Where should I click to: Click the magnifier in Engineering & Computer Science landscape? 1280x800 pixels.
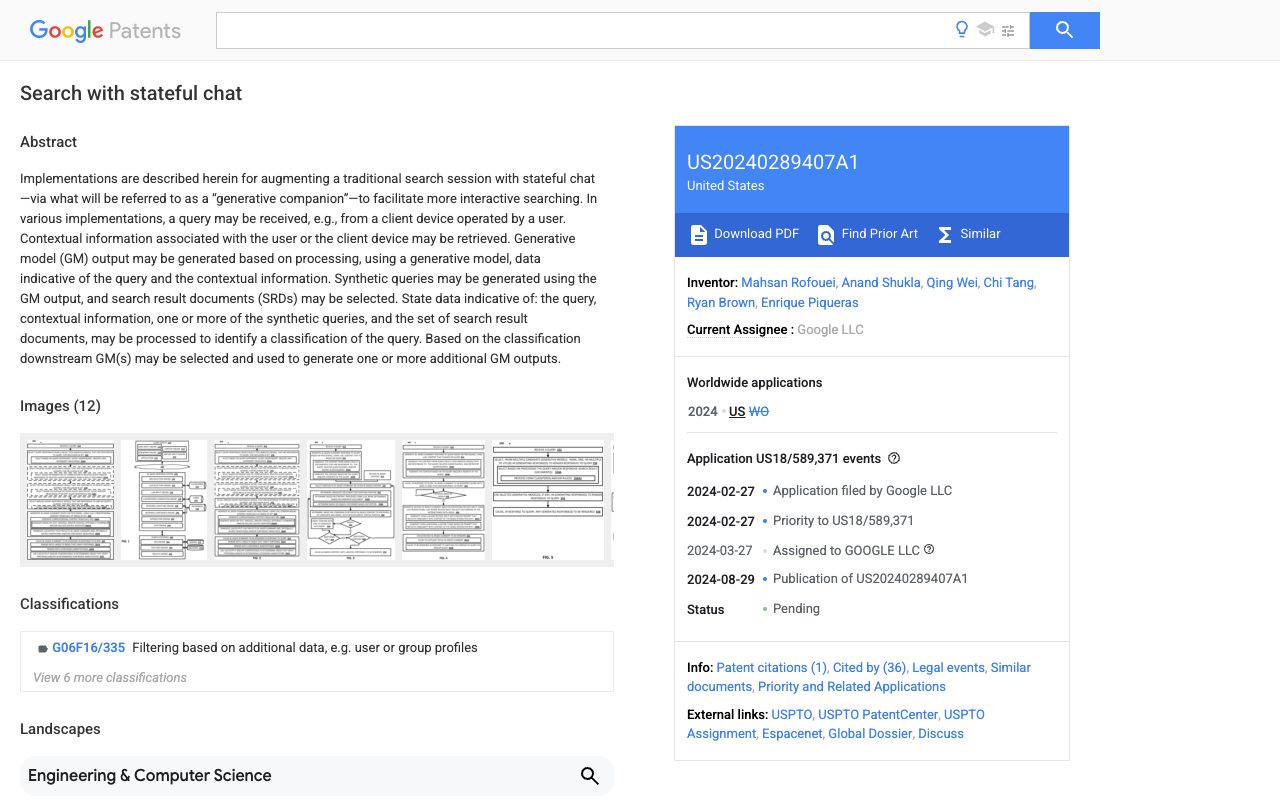pyautogui.click(x=590, y=776)
